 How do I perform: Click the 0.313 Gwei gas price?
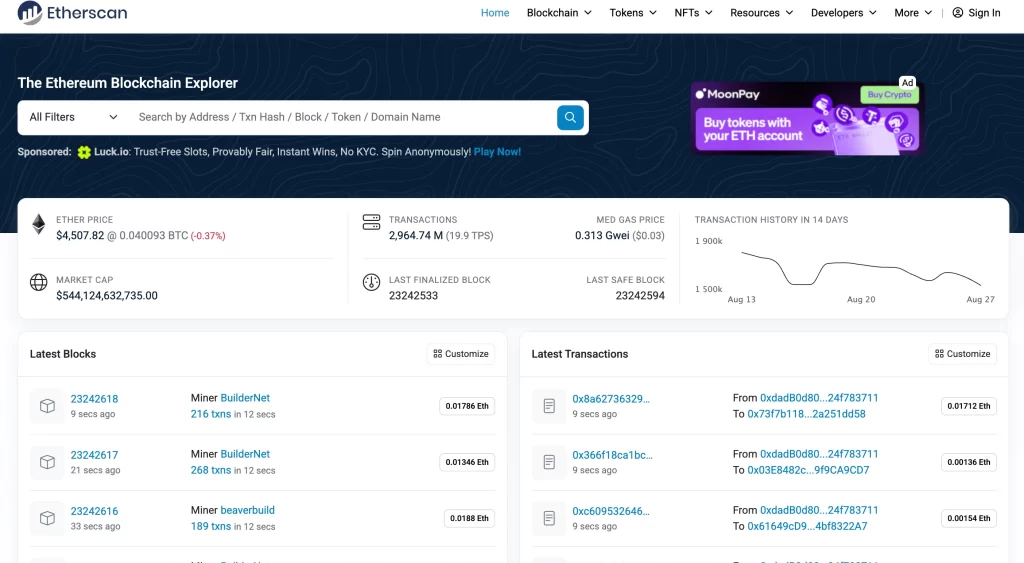click(x=602, y=236)
